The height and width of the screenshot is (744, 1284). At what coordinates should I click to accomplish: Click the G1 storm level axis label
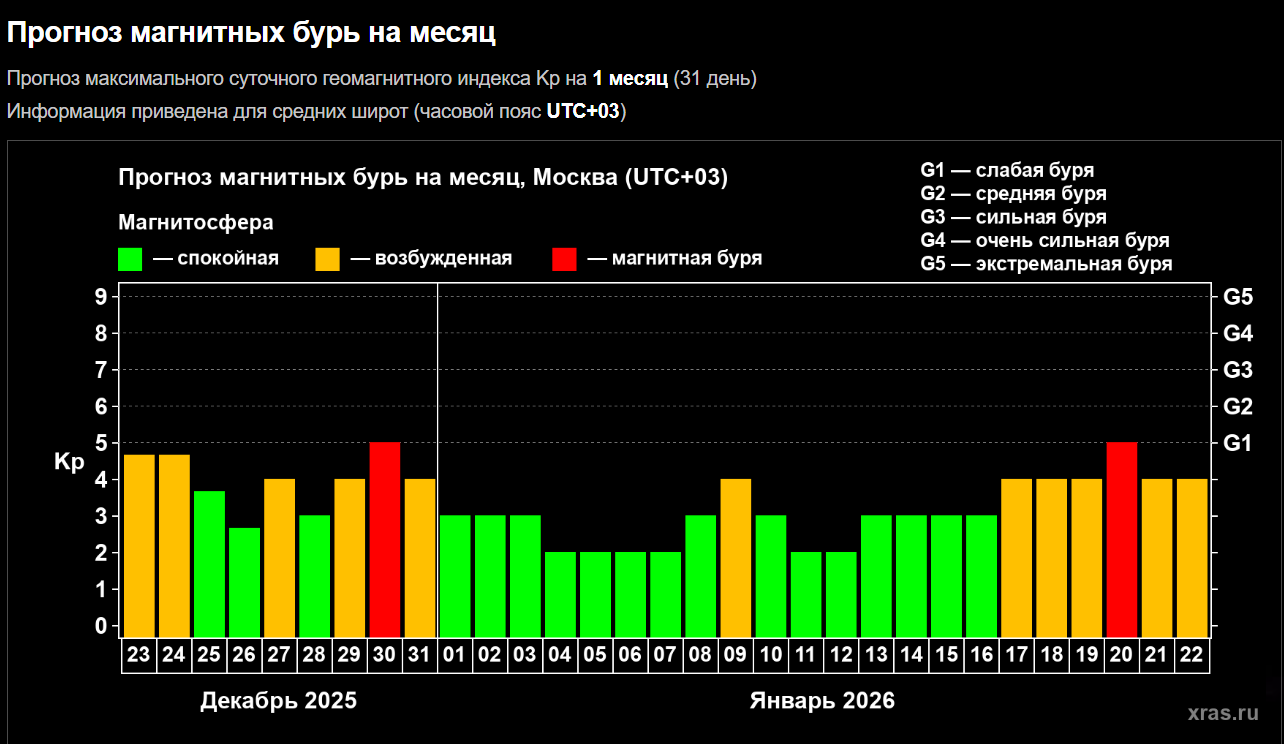click(1238, 443)
